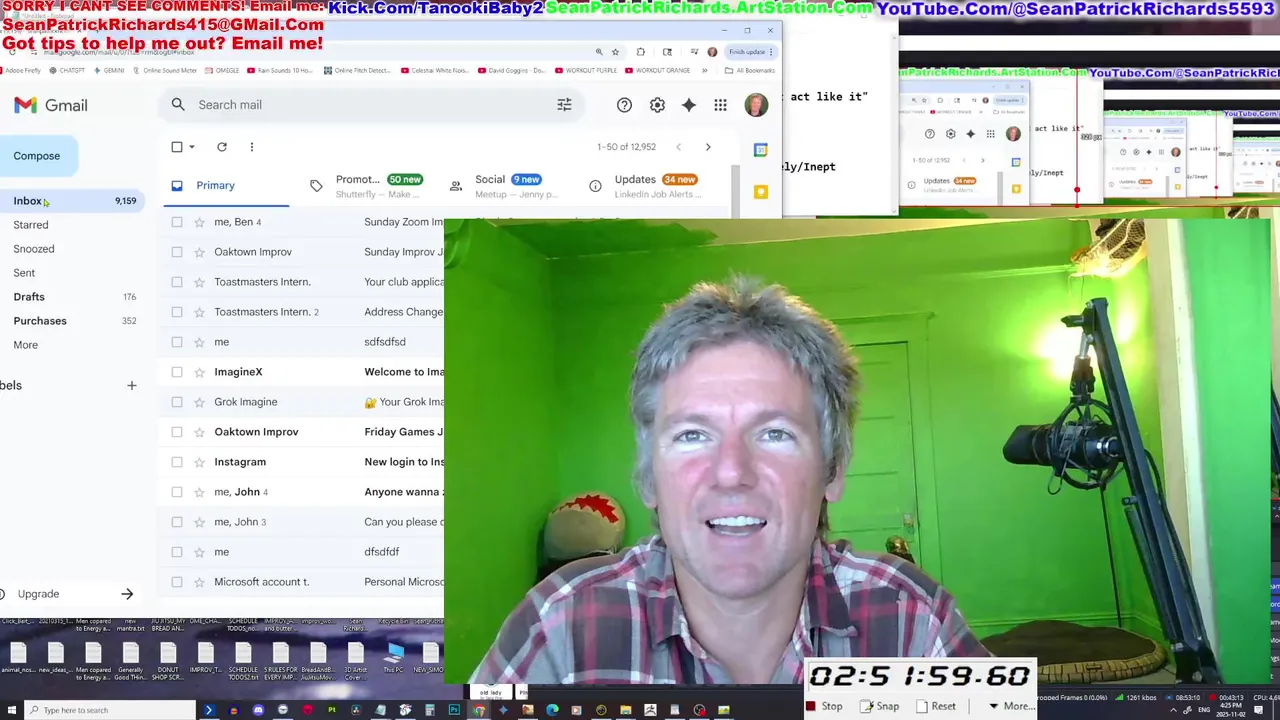Open Photoshop from the Windows taskbar

(454, 710)
